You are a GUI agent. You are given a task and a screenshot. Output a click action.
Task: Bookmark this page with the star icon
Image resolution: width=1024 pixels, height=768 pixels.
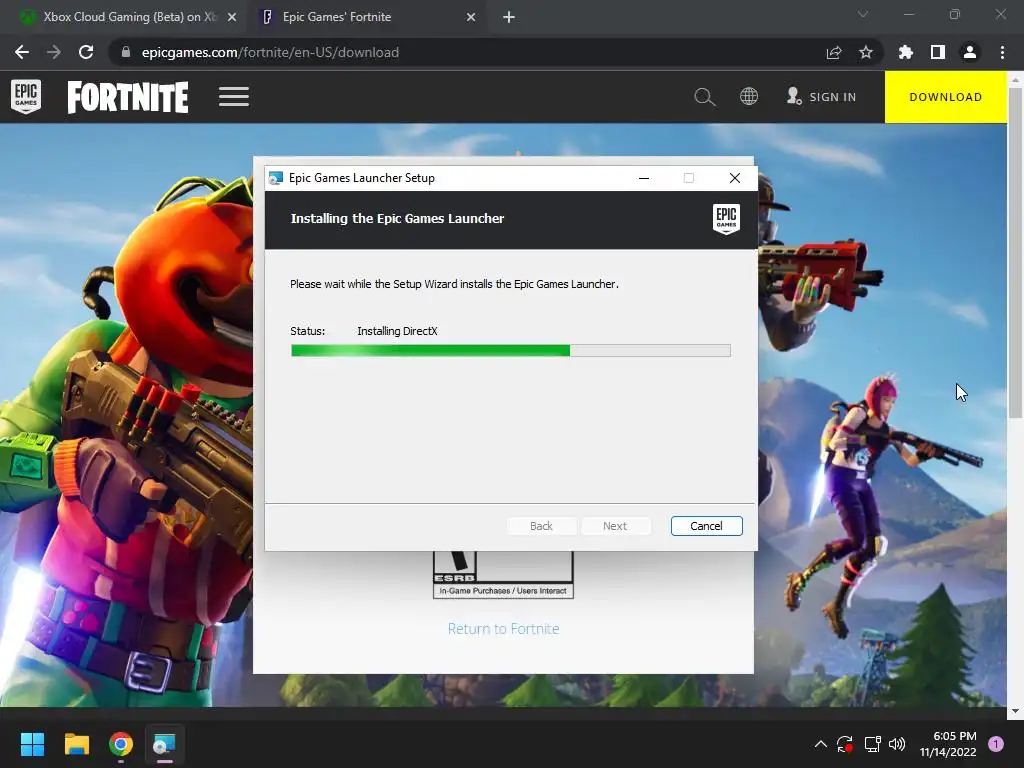866,52
